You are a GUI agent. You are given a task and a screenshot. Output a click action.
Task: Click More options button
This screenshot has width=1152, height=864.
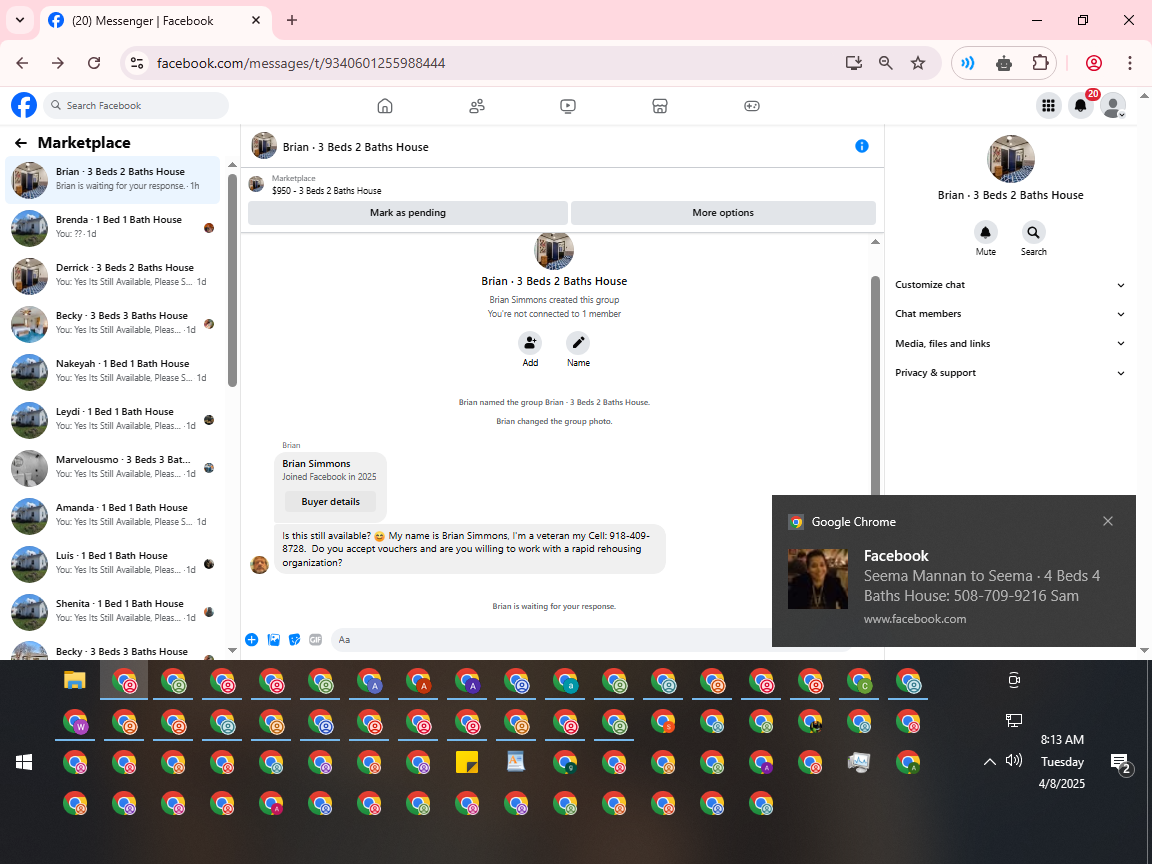tap(723, 212)
